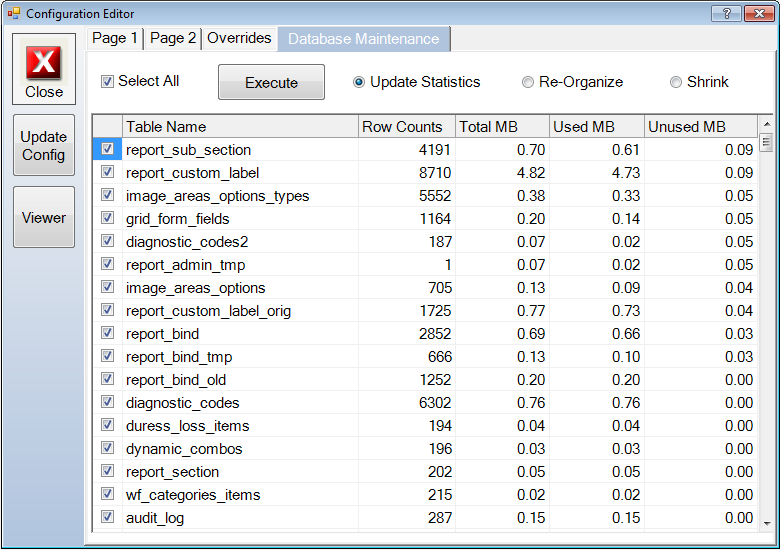The image size is (780, 550).
Task: Click the table scrollbar down arrow
Action: pos(766,523)
